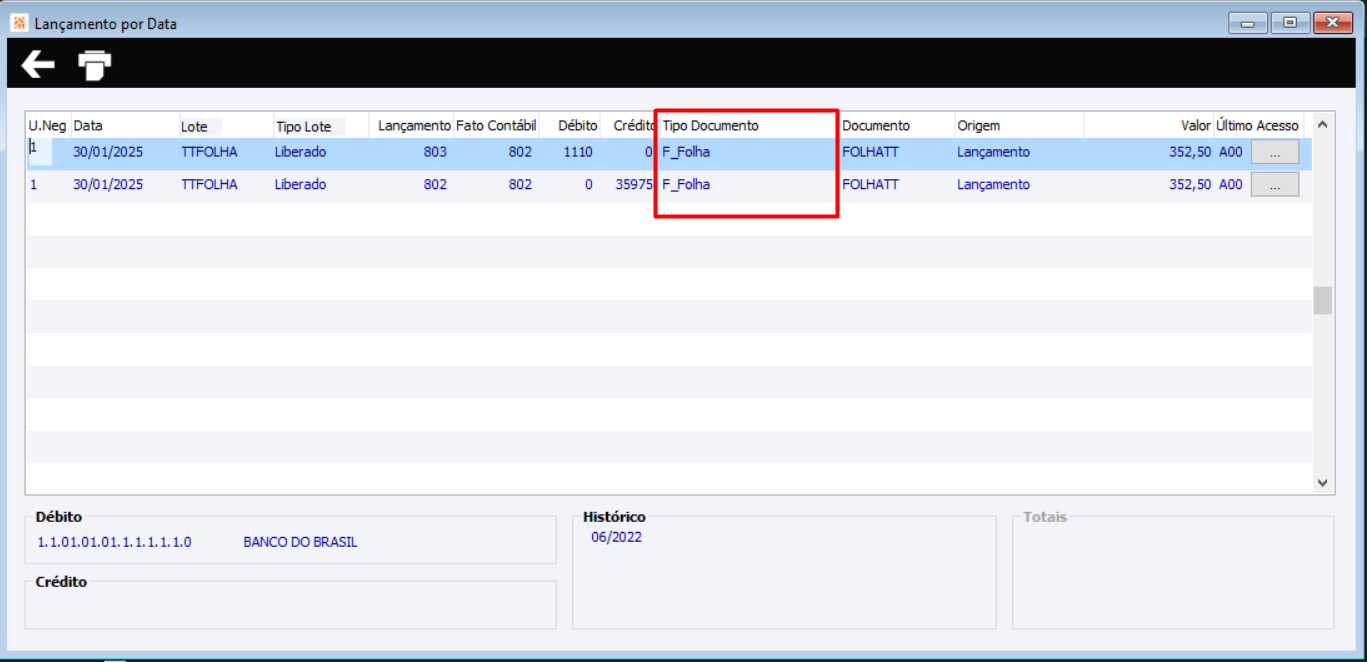Click FOLHATT in the second row
This screenshot has height=662, width=1367.
pos(870,184)
